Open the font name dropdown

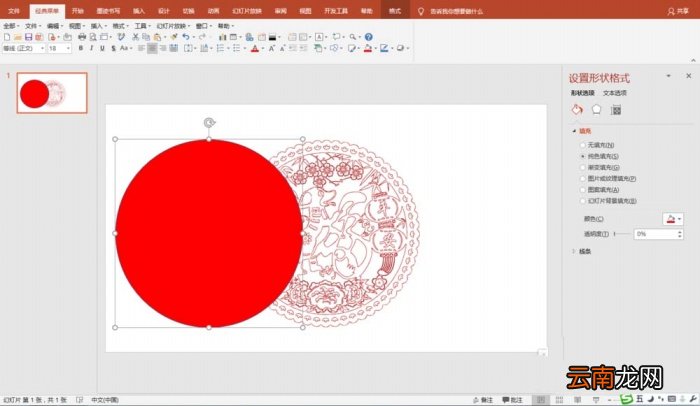pos(42,48)
